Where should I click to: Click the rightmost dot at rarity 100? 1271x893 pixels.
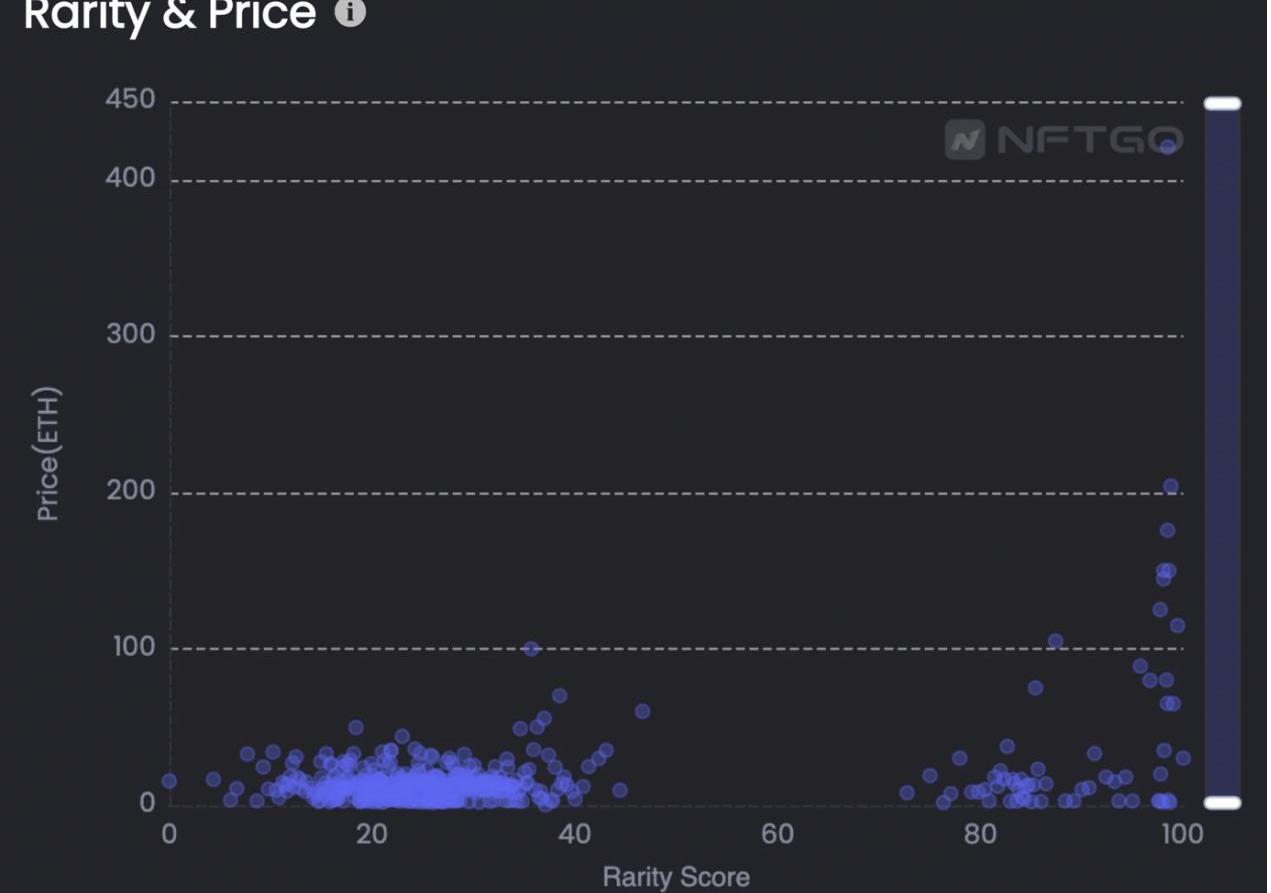(x=1183, y=758)
